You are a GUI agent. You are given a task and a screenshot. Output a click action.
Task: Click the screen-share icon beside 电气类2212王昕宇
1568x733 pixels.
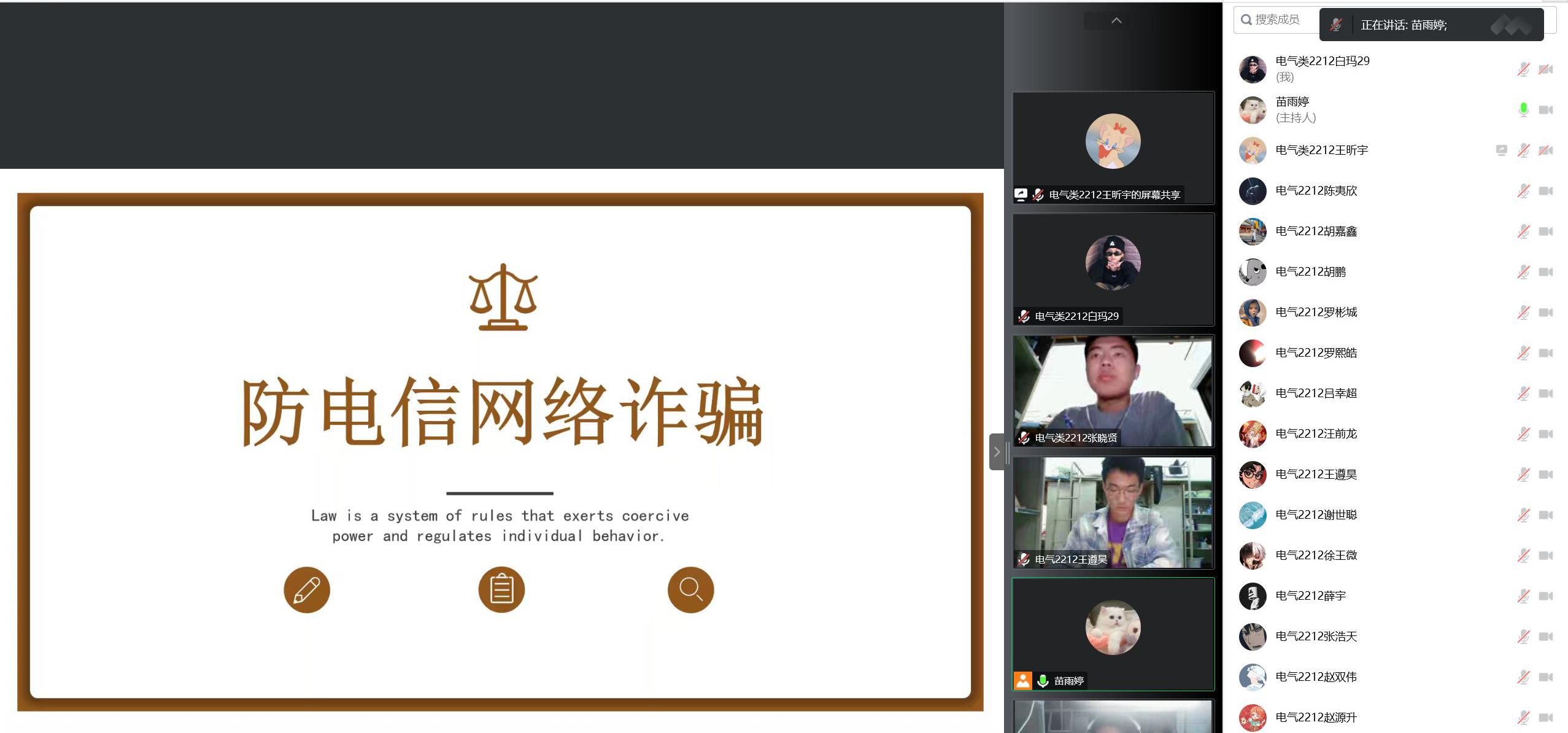tap(1501, 150)
